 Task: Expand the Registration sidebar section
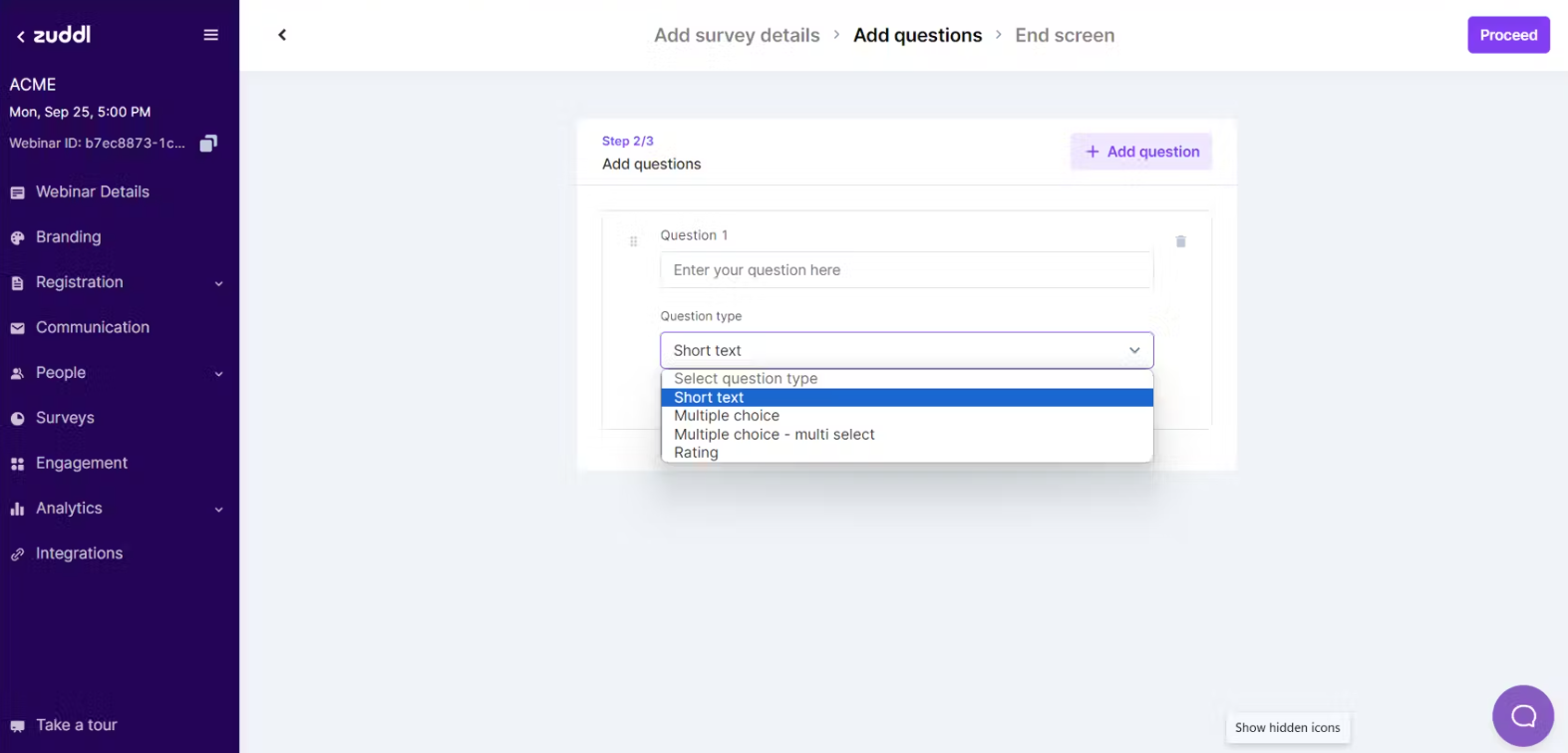pyautogui.click(x=218, y=283)
